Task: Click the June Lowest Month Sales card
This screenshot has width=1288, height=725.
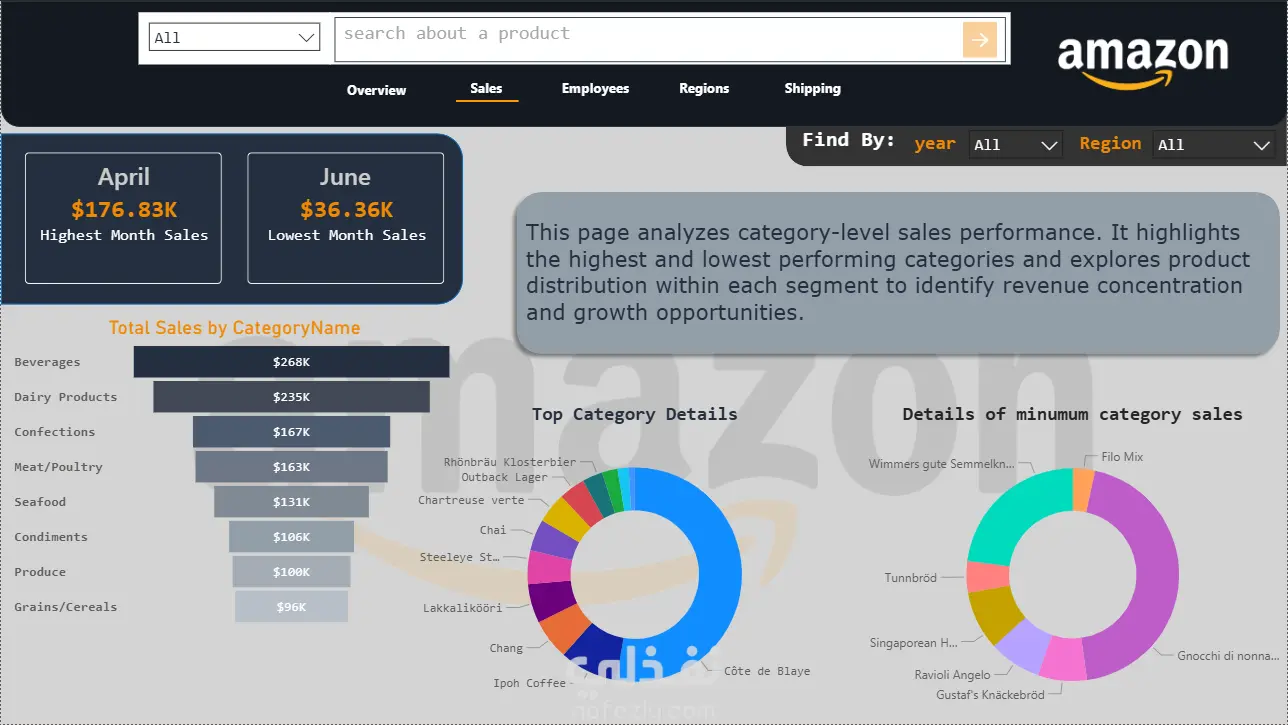Action: click(345, 218)
